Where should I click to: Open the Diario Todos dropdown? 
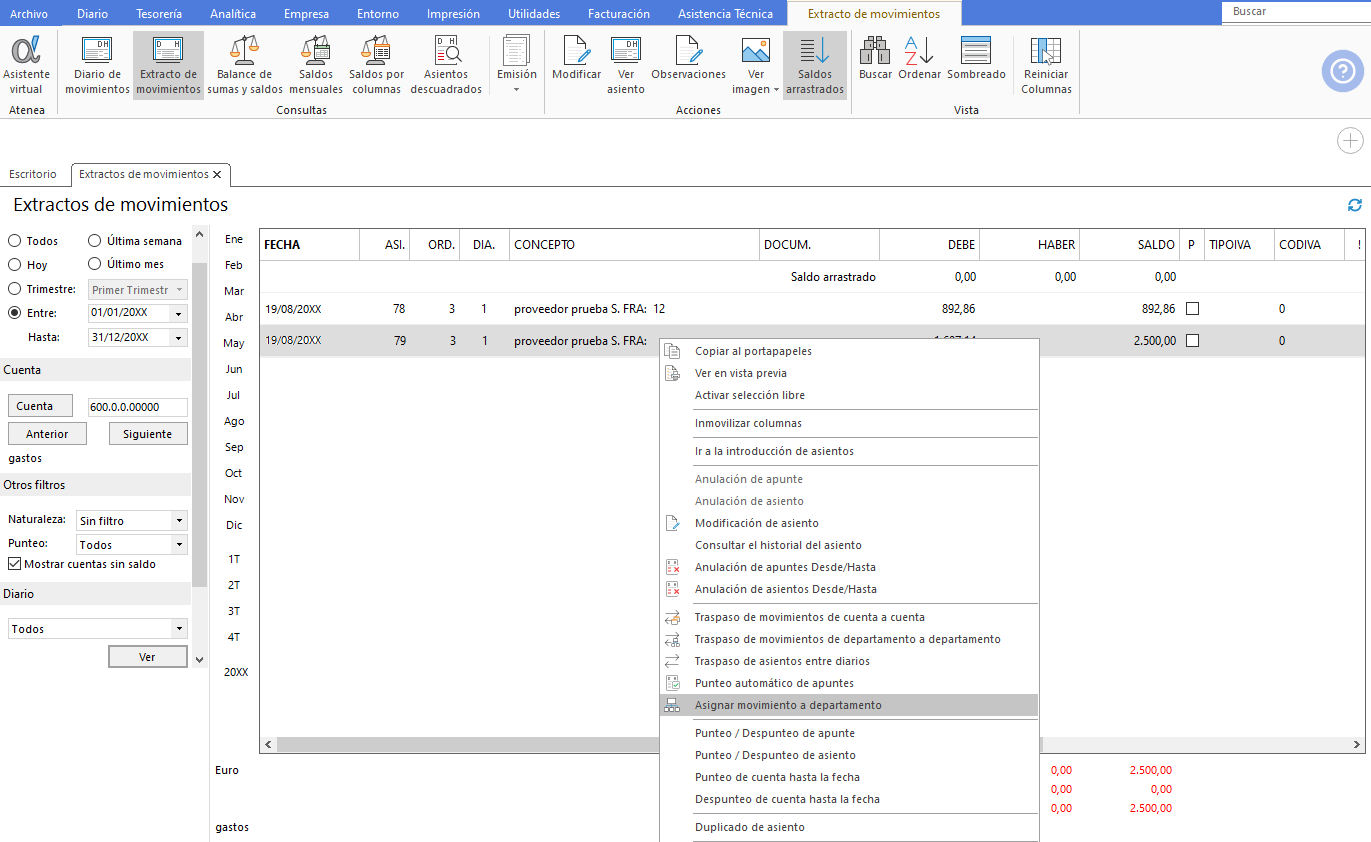179,629
